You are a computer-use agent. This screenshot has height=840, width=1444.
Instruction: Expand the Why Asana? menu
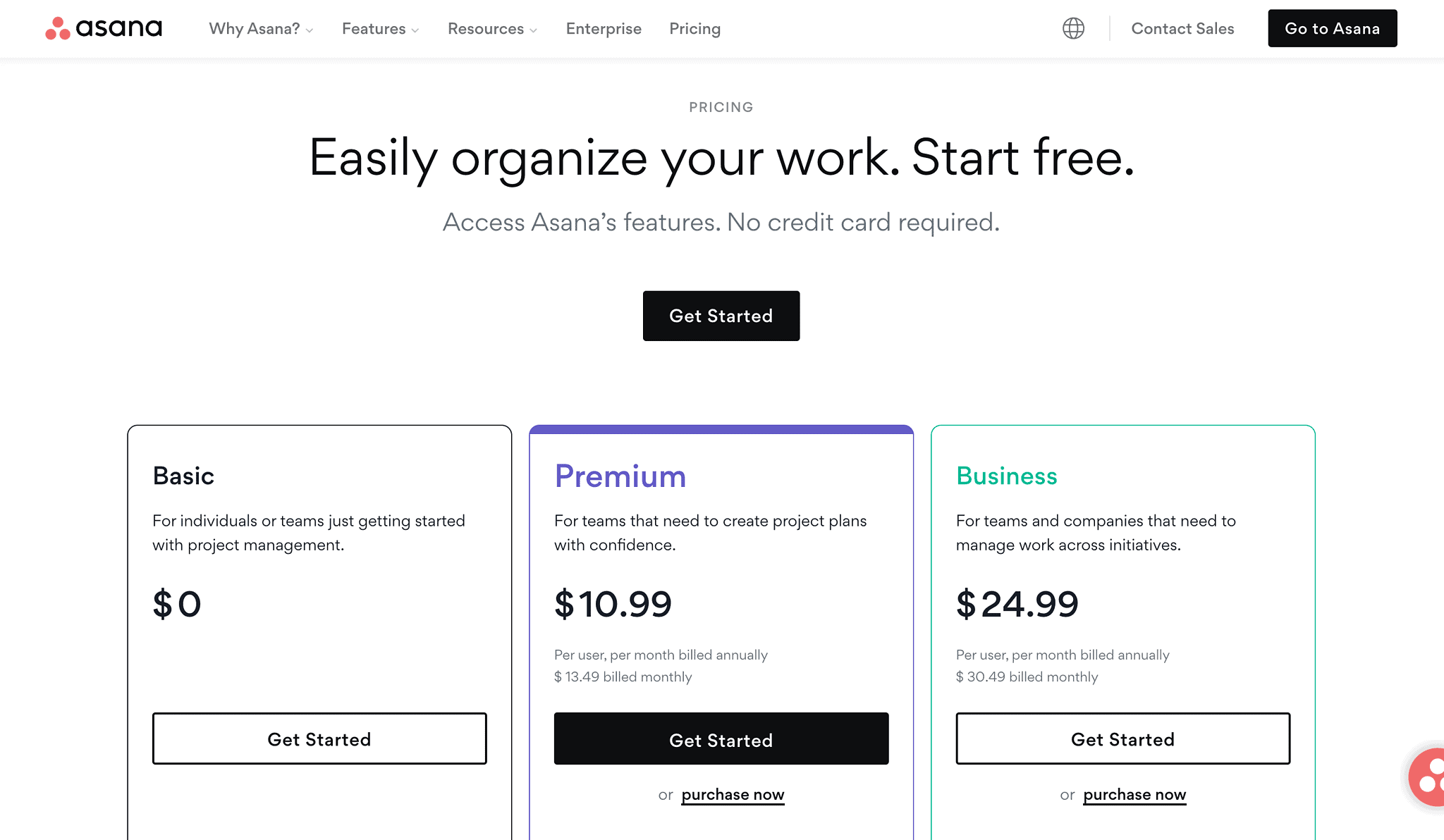(x=261, y=29)
